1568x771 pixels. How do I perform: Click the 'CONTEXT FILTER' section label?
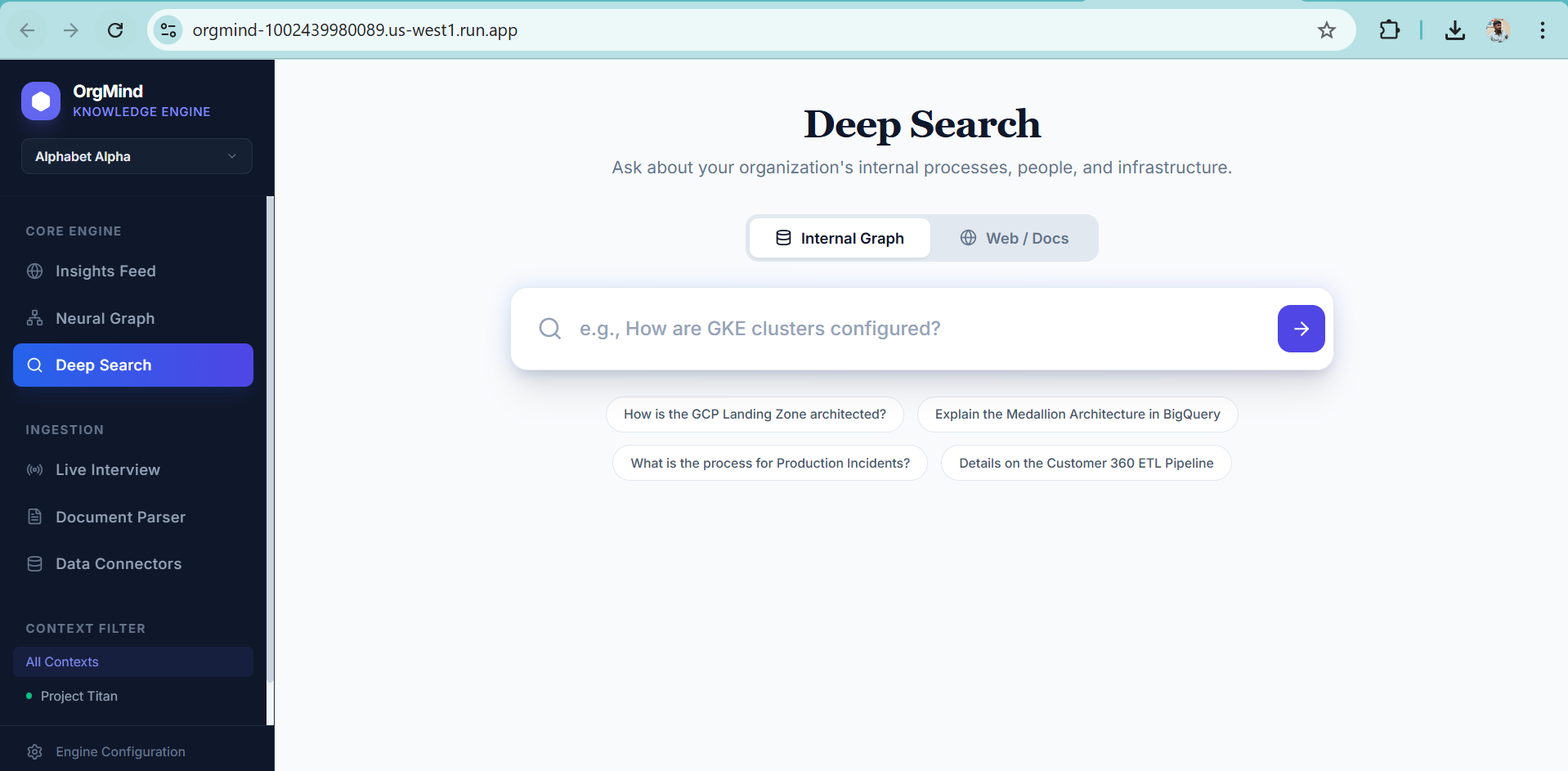[x=86, y=629]
